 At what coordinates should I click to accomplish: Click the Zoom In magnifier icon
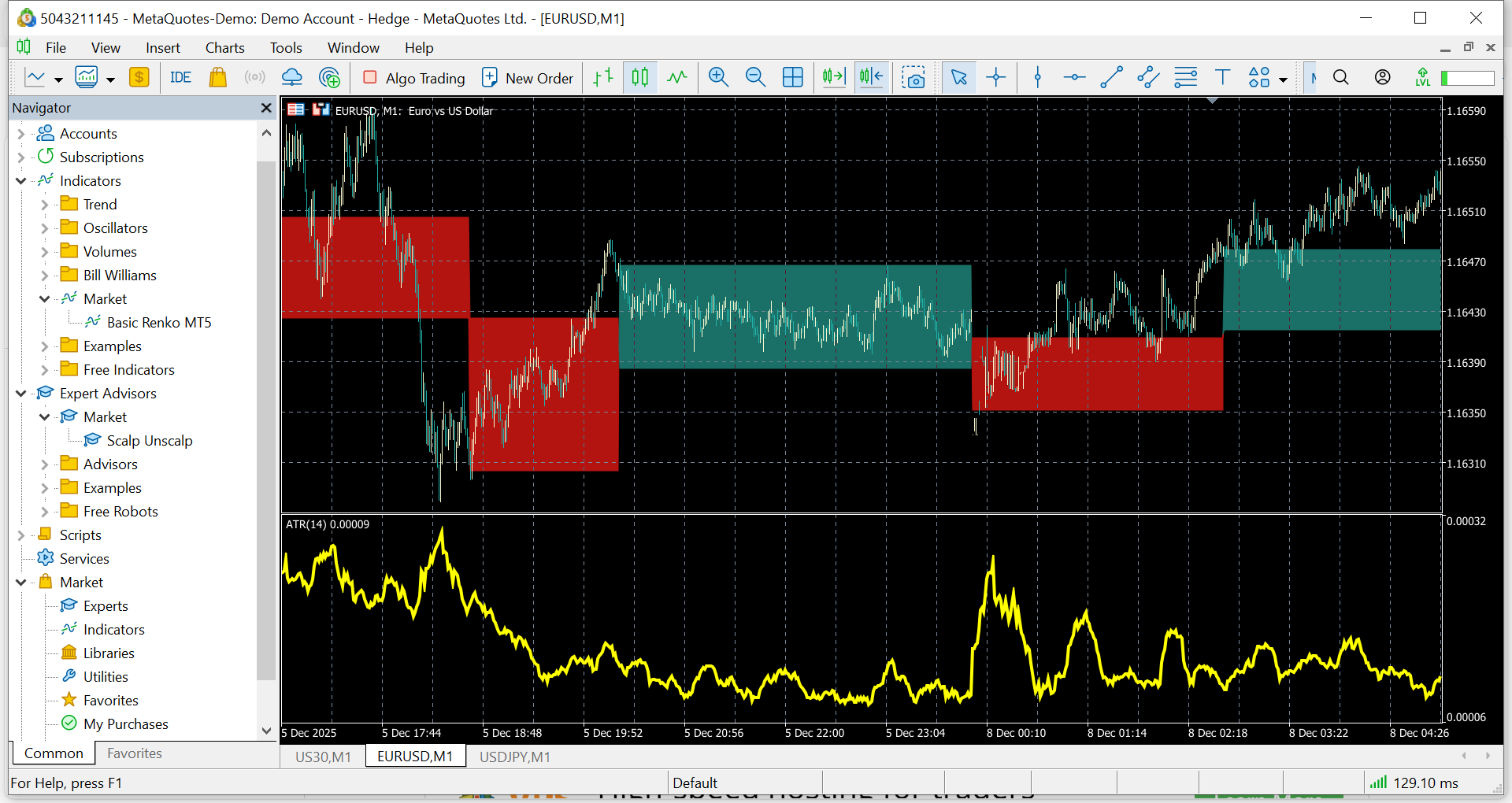[x=717, y=77]
